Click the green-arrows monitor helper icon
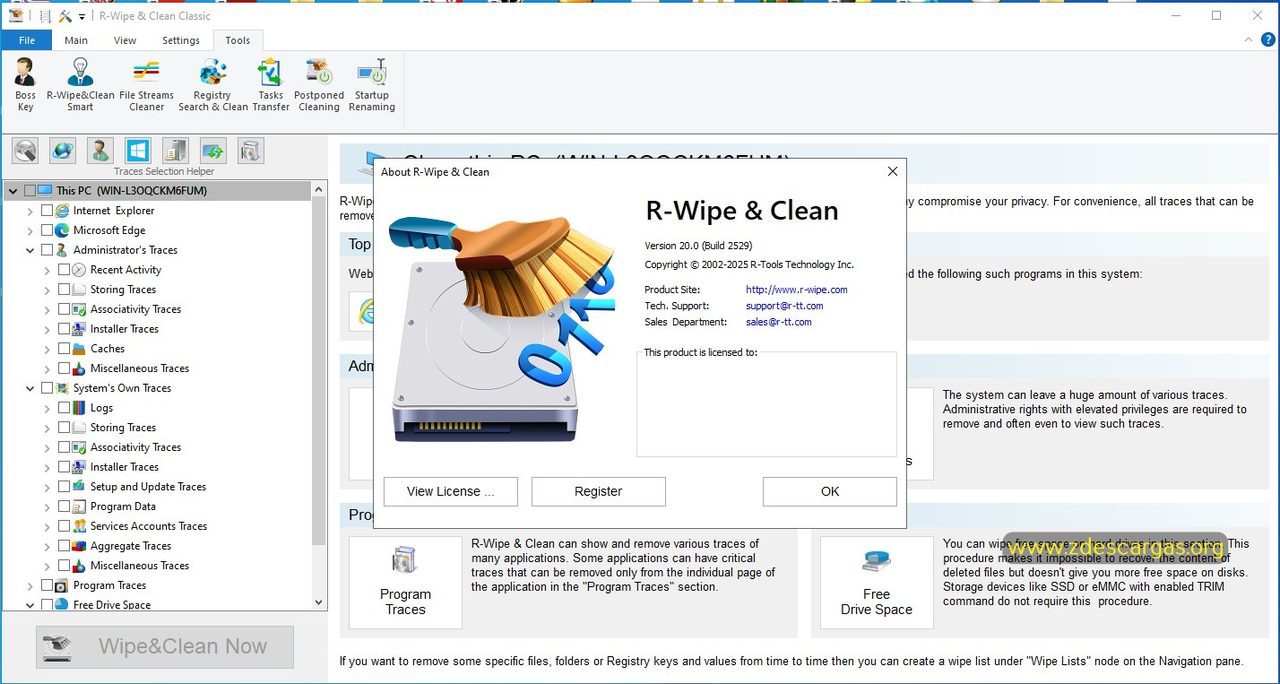Viewport: 1280px width, 684px height. click(213, 151)
